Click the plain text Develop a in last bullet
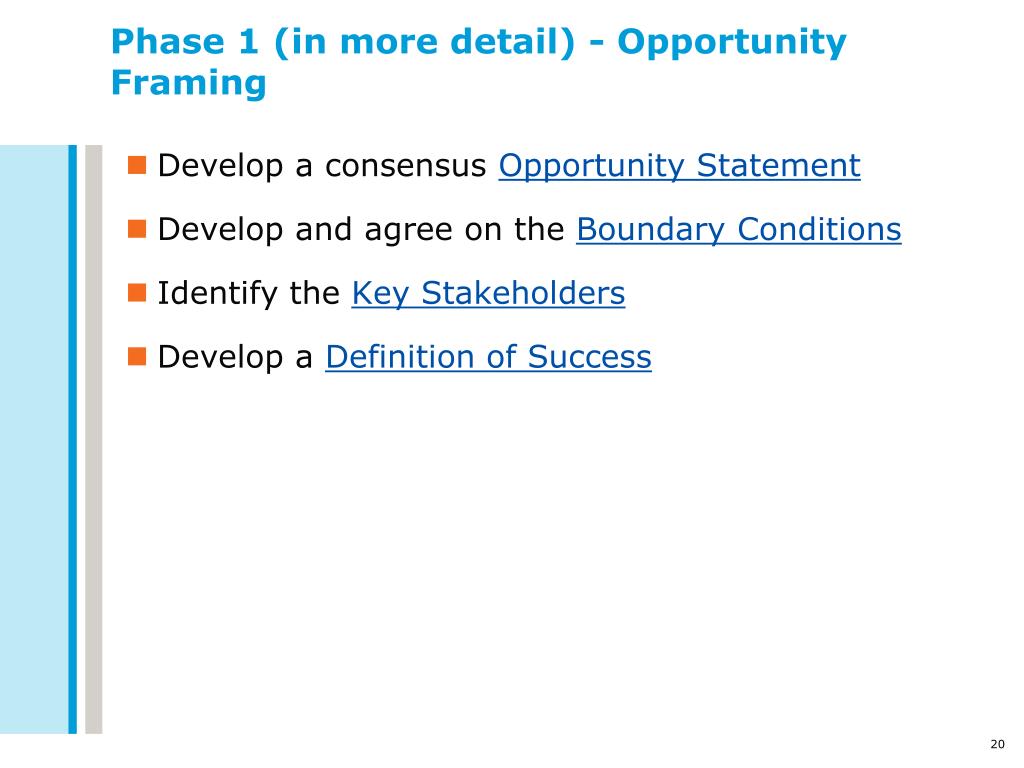Screen dimensions: 1024x768 235,357
